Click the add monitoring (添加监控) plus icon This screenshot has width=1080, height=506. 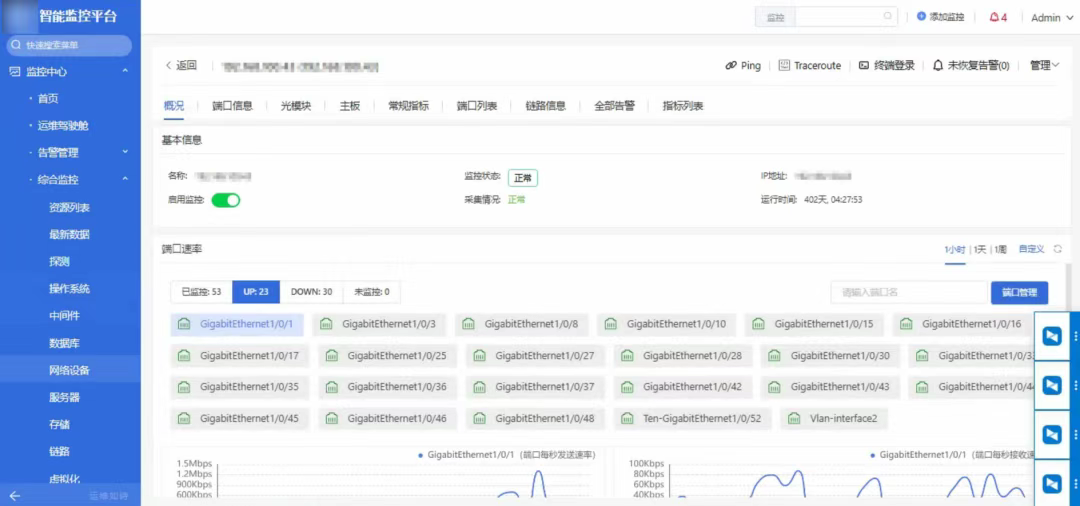click(x=921, y=17)
